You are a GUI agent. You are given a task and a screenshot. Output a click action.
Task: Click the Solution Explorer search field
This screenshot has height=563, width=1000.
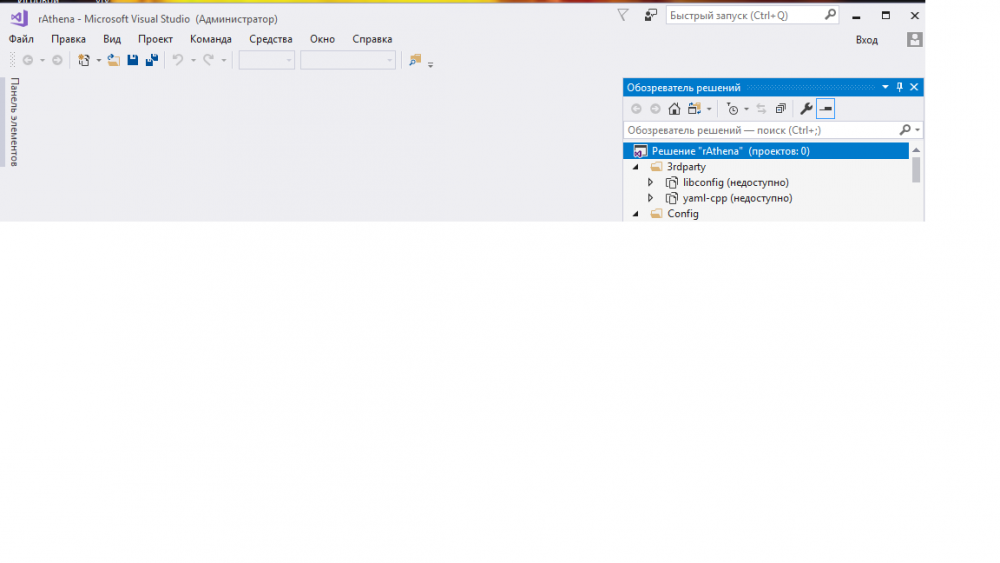click(760, 130)
